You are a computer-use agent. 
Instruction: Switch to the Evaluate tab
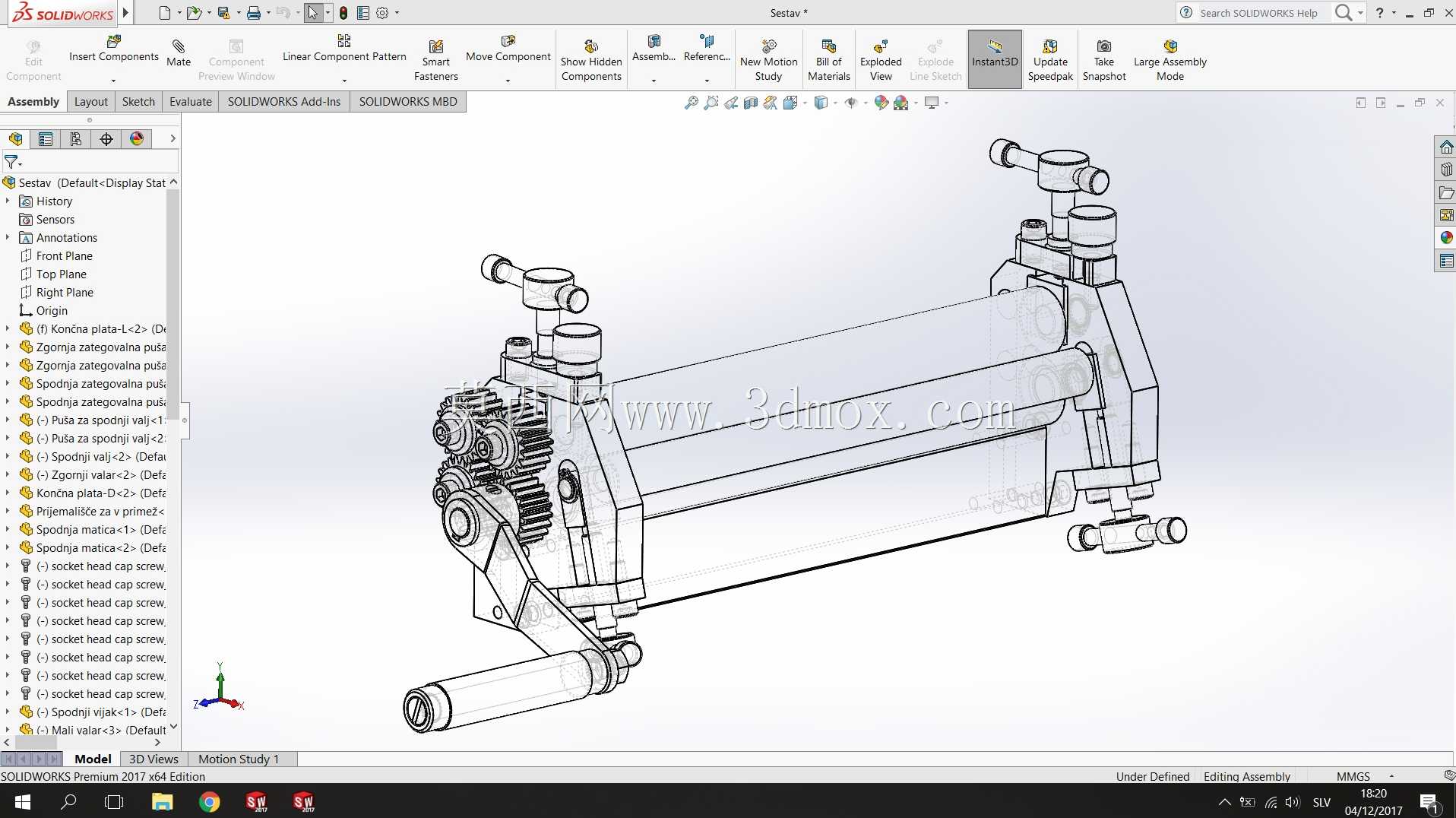point(191,102)
